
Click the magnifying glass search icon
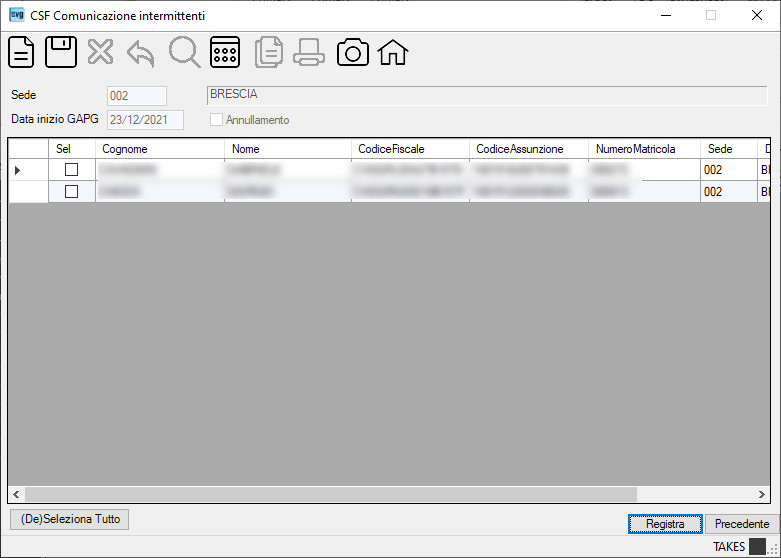pyautogui.click(x=184, y=52)
